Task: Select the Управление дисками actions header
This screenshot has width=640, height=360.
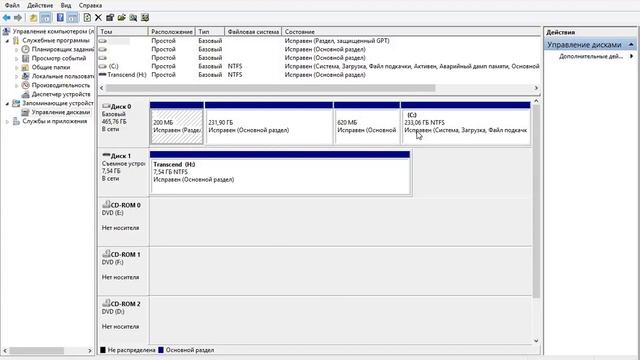Action: tap(590, 44)
